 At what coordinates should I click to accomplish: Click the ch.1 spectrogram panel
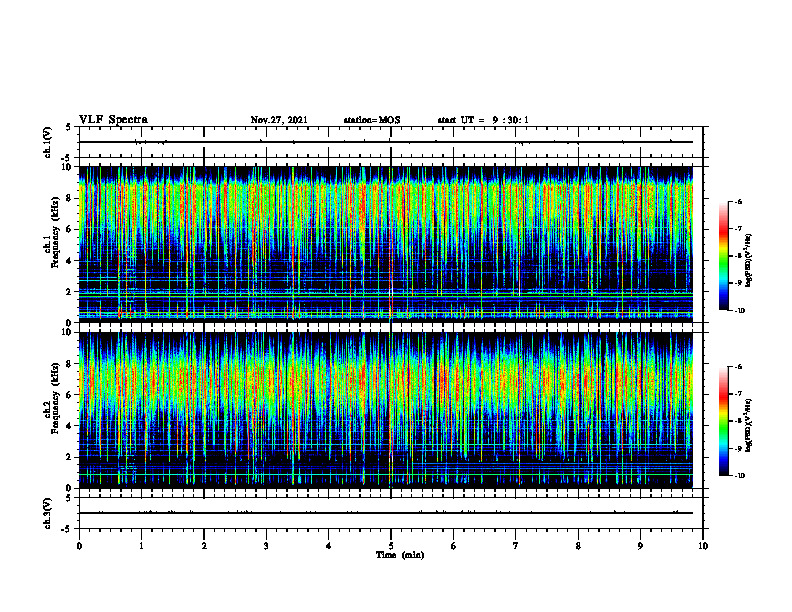click(386, 244)
